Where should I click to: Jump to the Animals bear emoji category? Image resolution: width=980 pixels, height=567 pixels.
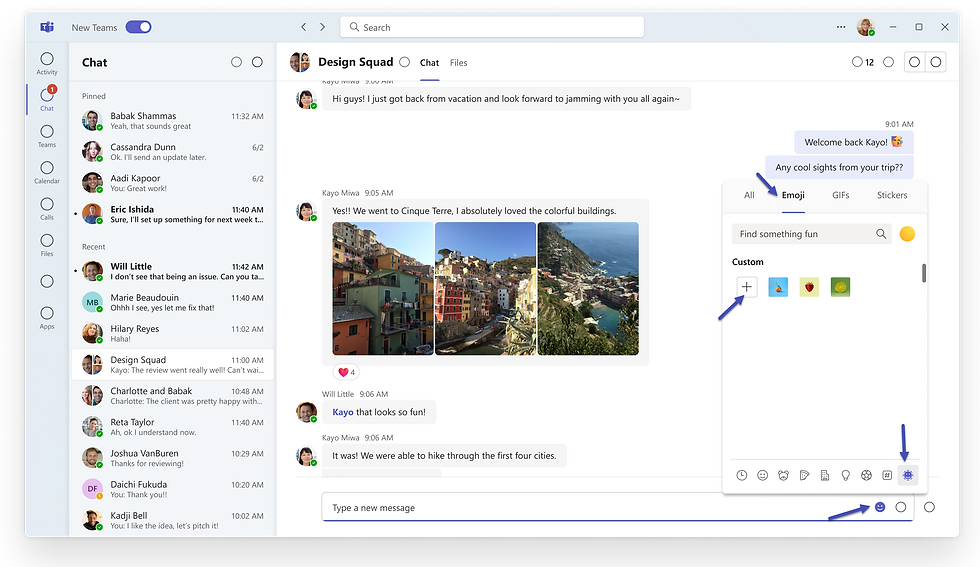(783, 475)
